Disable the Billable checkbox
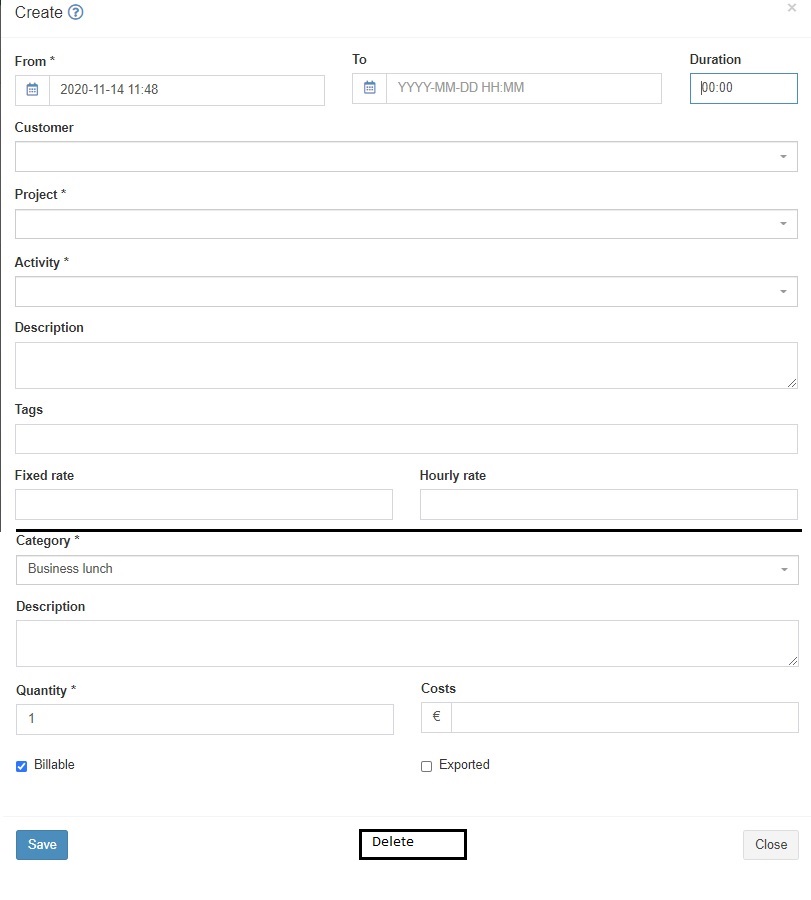Screen dimensions: 811x900 21,766
